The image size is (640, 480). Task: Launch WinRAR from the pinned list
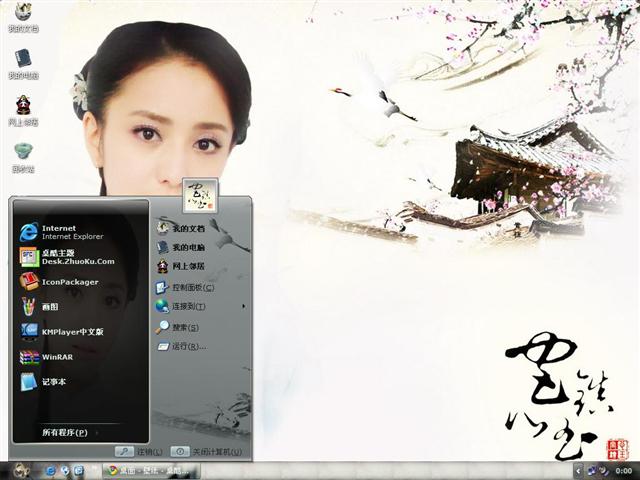(46, 357)
